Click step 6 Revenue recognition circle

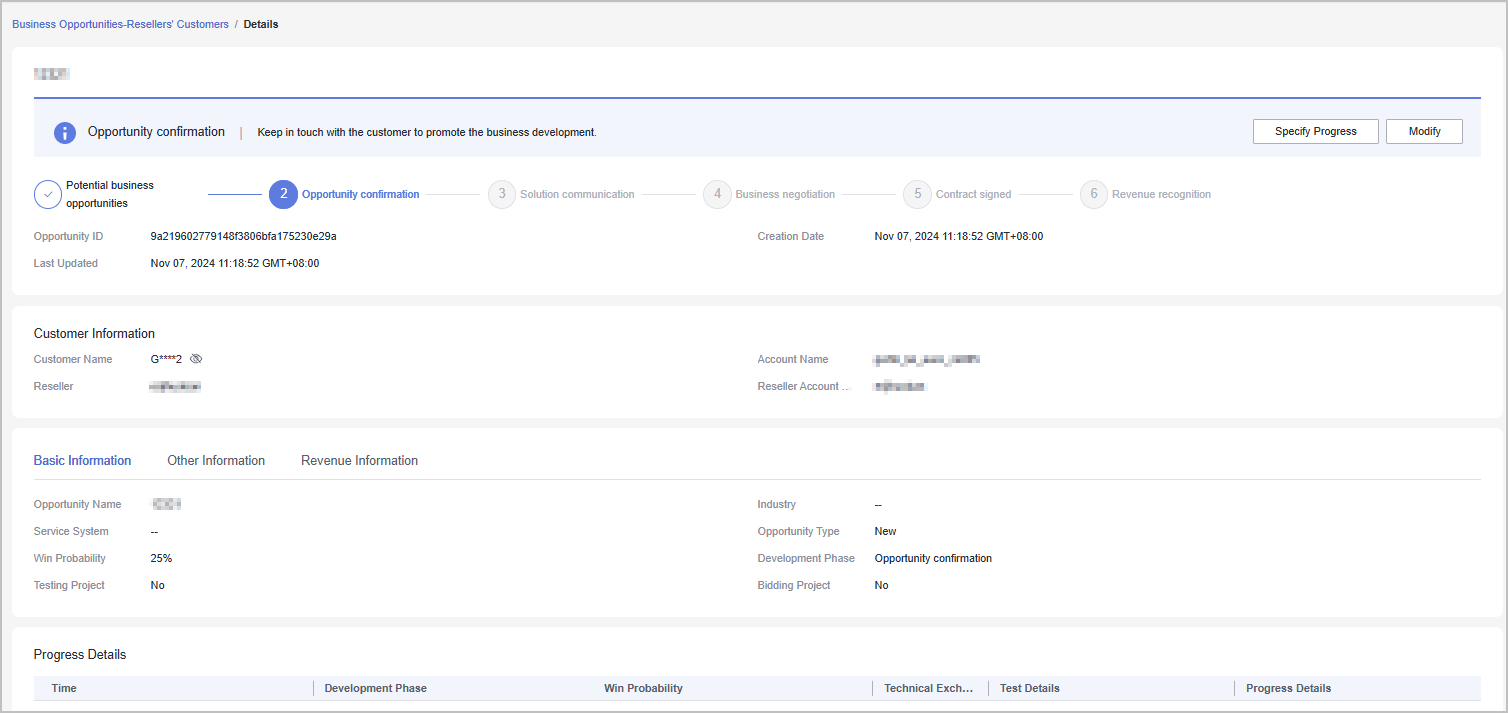[1094, 194]
